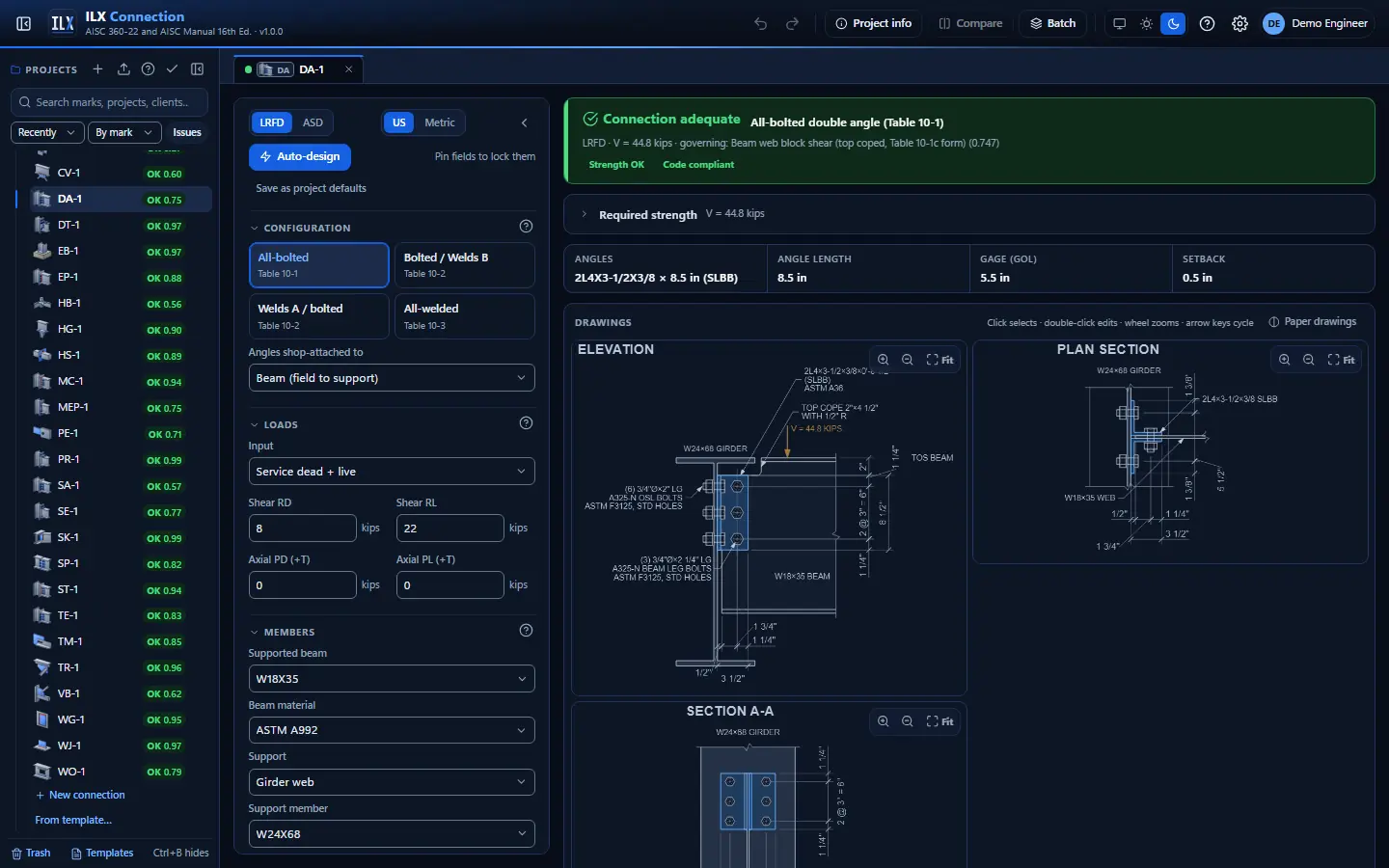Fit Elevation drawing to view
Viewport: 1389px width, 868px height.
[x=940, y=360]
